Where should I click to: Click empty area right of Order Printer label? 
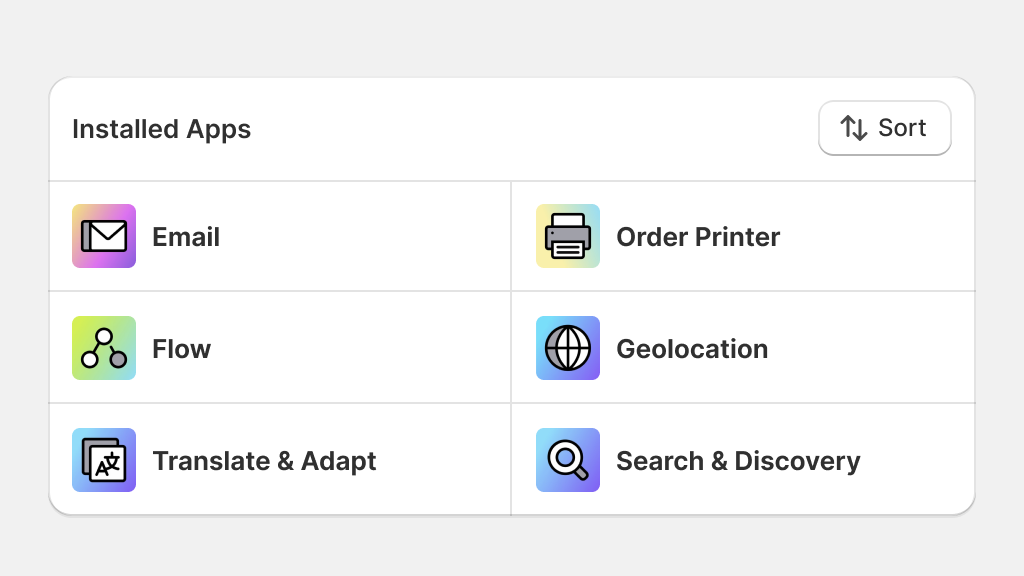click(877, 236)
